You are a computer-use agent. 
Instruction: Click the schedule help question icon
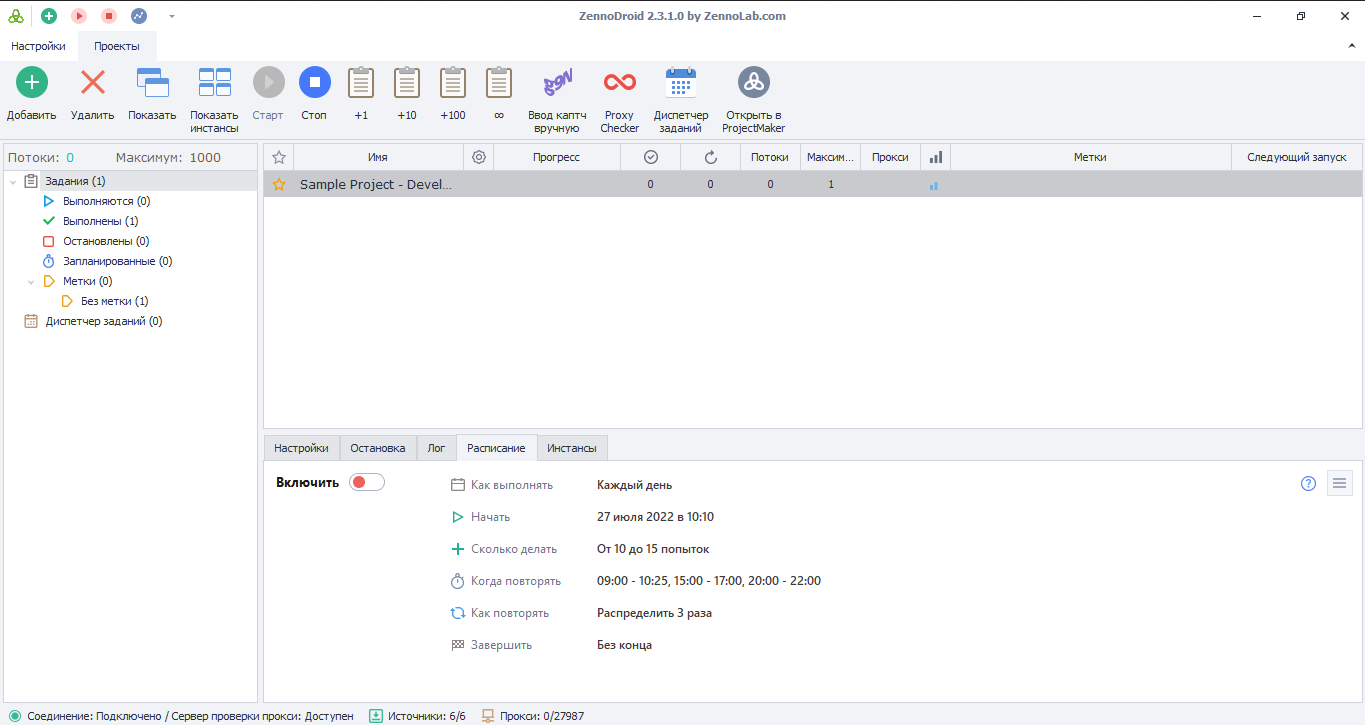(x=1308, y=484)
